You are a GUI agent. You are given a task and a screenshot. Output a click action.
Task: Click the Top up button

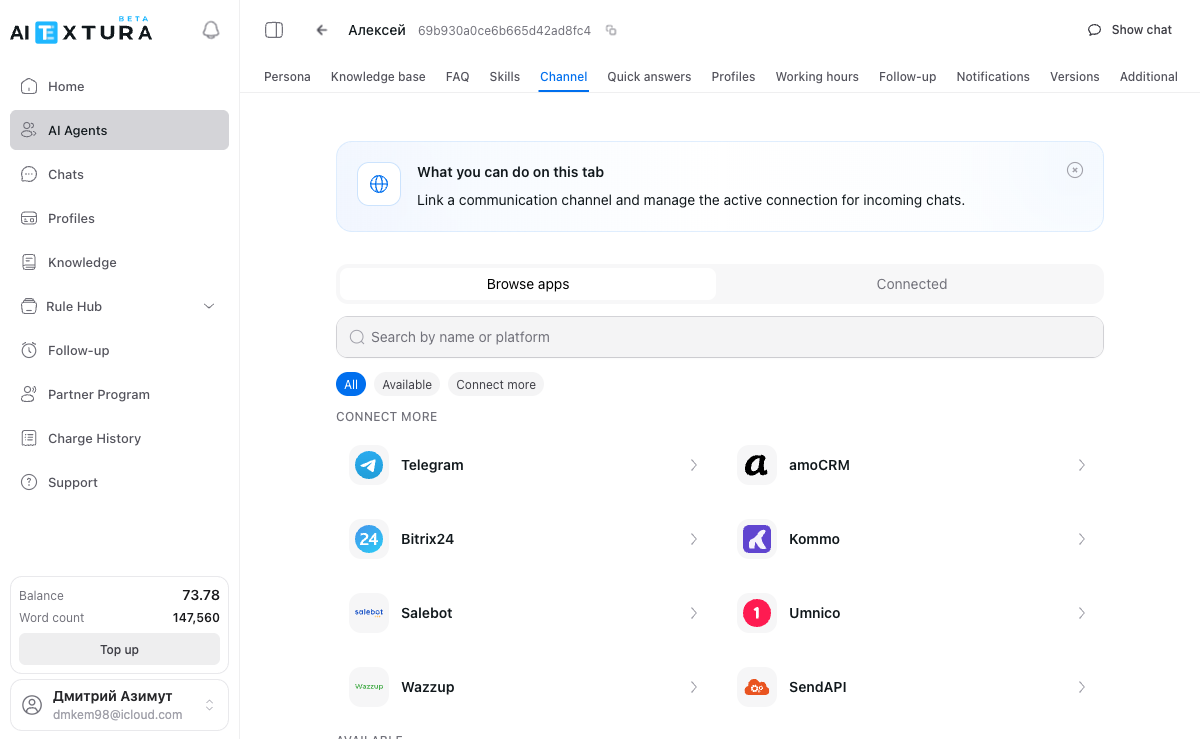tap(119, 649)
